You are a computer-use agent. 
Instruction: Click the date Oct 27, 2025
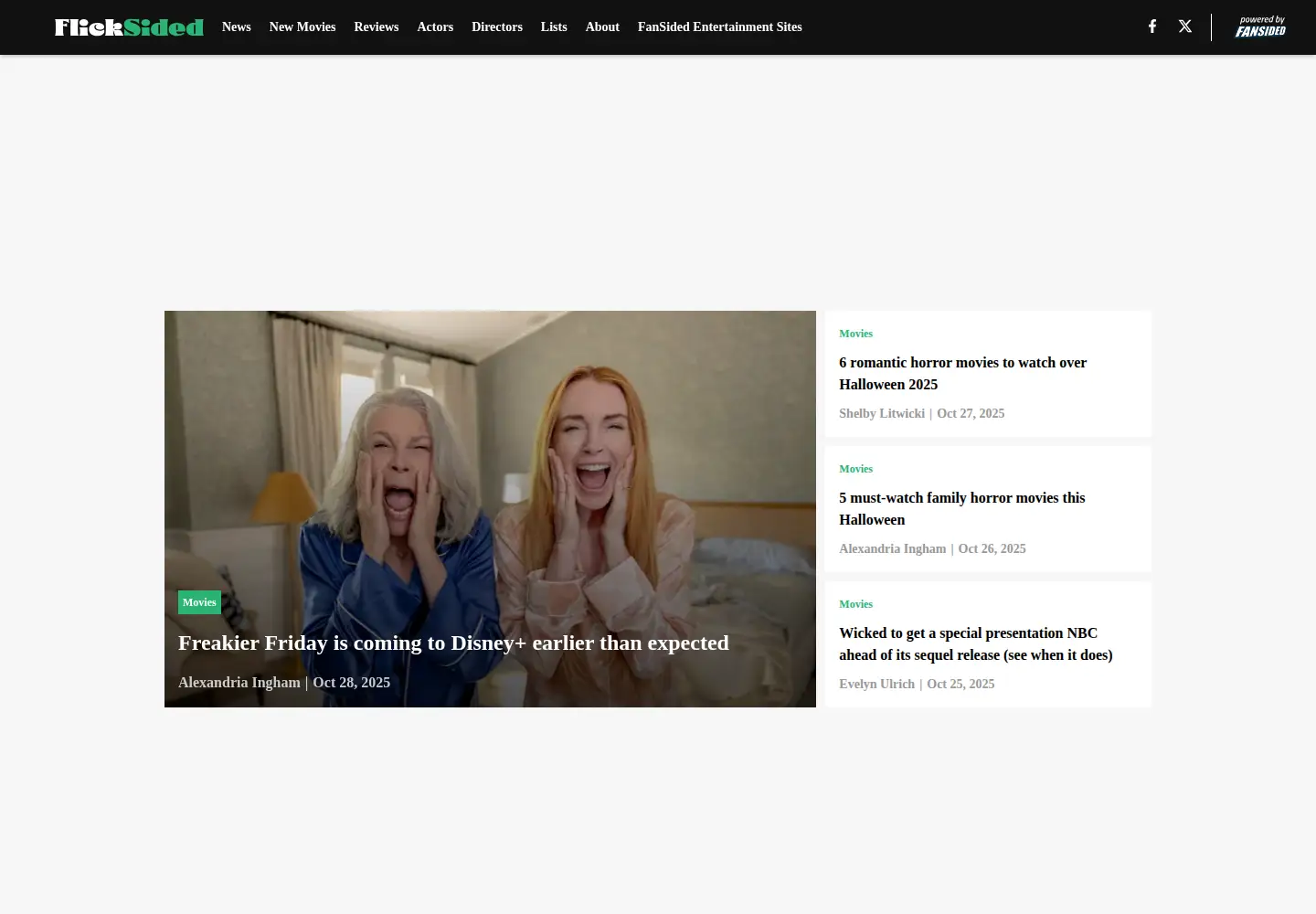[971, 414]
